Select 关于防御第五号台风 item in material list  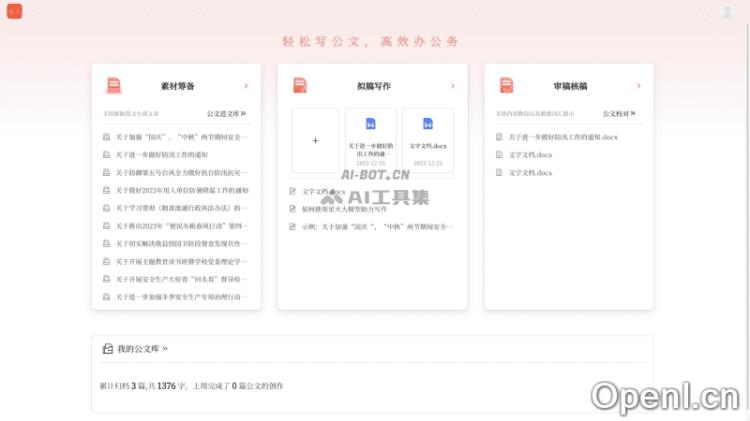[181, 172]
